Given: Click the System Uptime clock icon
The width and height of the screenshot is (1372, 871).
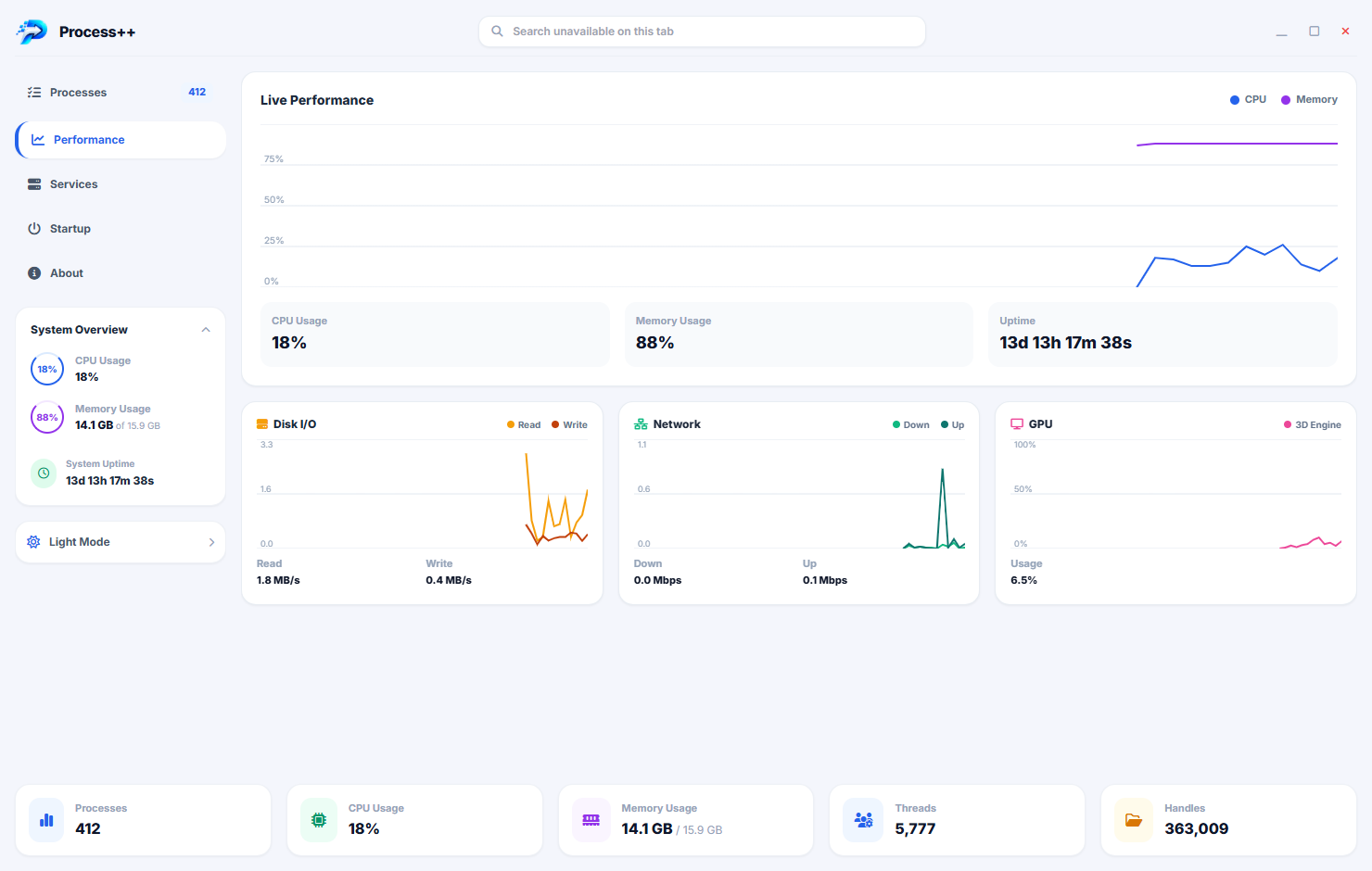Looking at the screenshot, I should (x=44, y=473).
